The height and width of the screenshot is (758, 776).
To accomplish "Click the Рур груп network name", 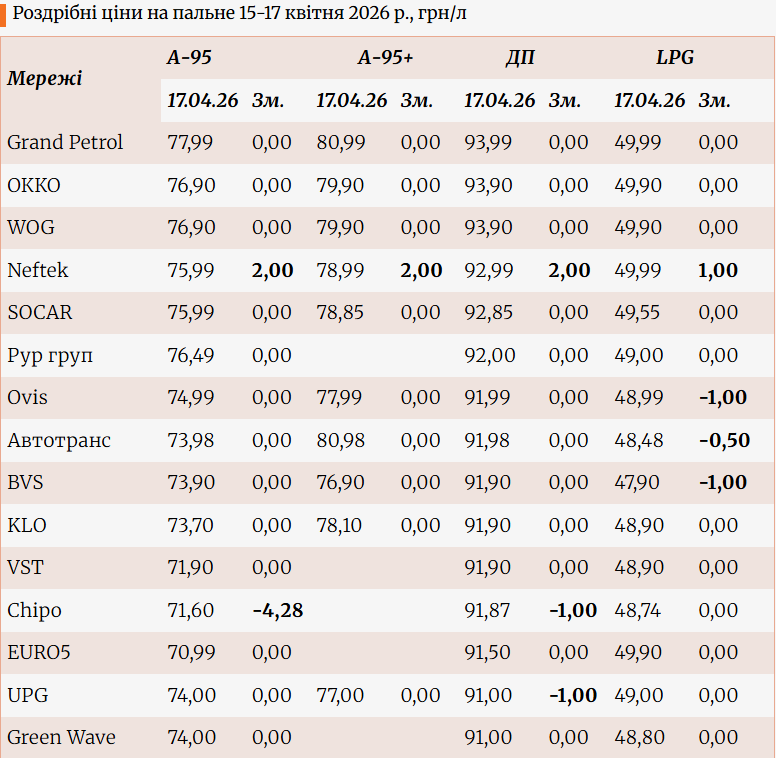I will click(50, 356).
